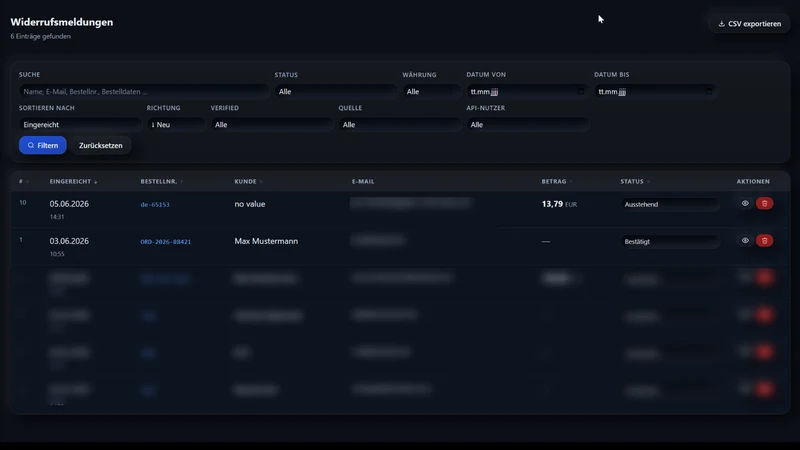
Task: Open order link ORD-2026-88421
Action: tap(166, 241)
